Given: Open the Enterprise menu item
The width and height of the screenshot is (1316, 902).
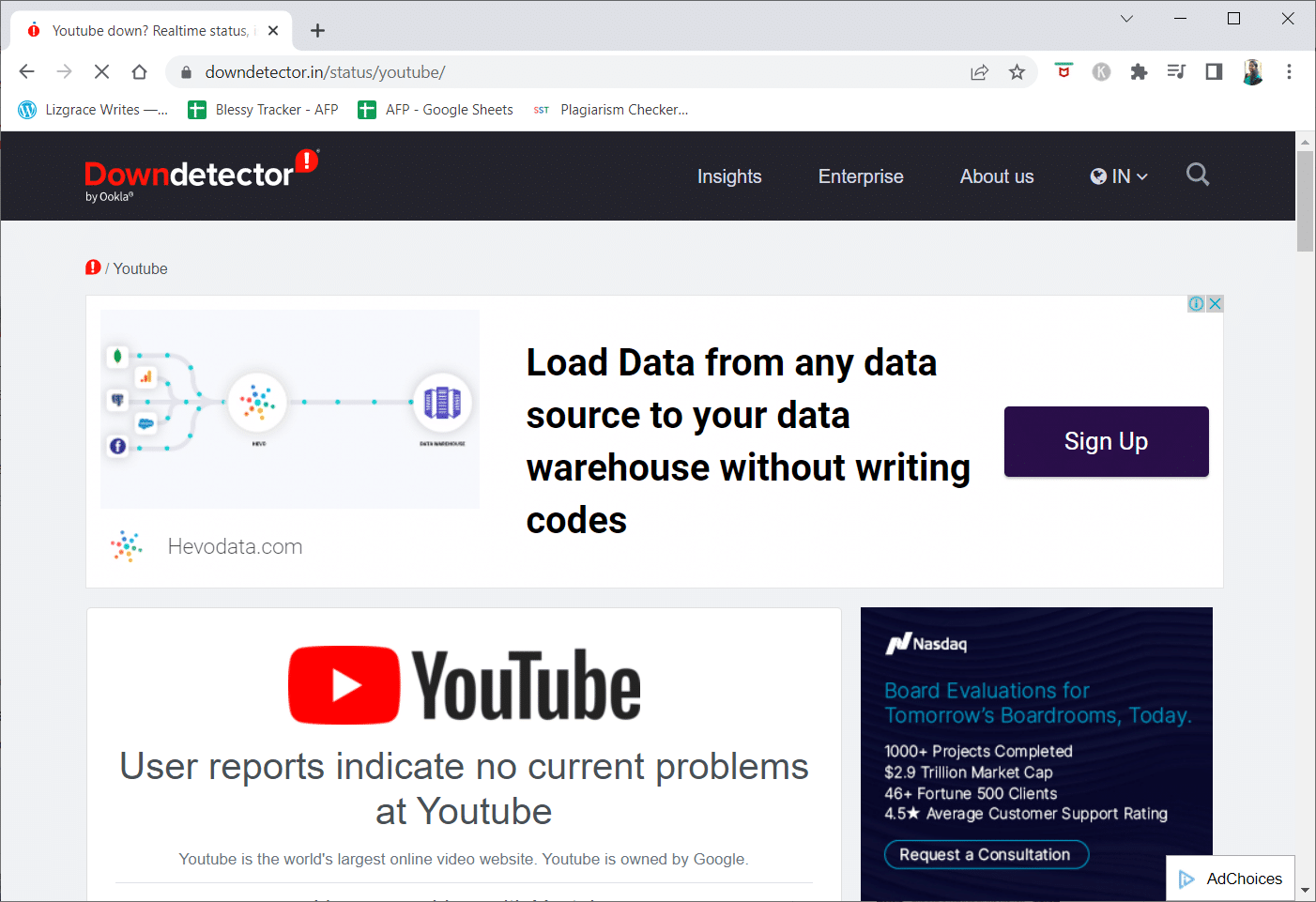Looking at the screenshot, I should pyautogui.click(x=861, y=176).
